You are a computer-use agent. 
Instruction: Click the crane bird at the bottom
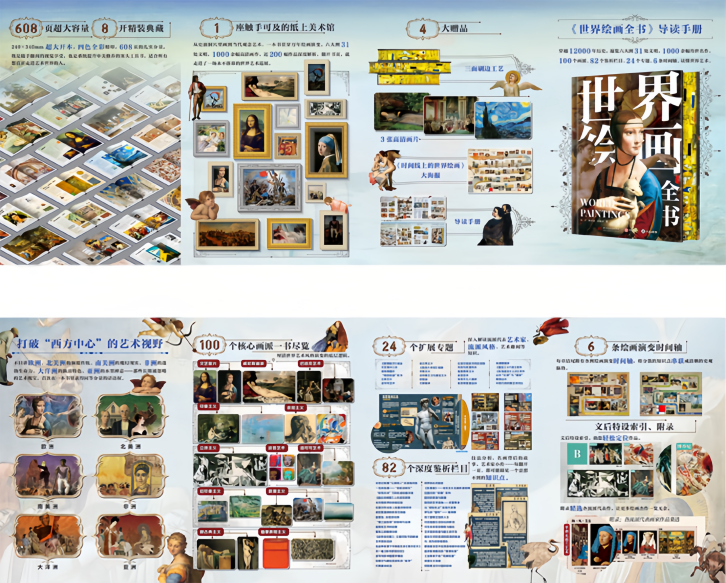(540, 559)
